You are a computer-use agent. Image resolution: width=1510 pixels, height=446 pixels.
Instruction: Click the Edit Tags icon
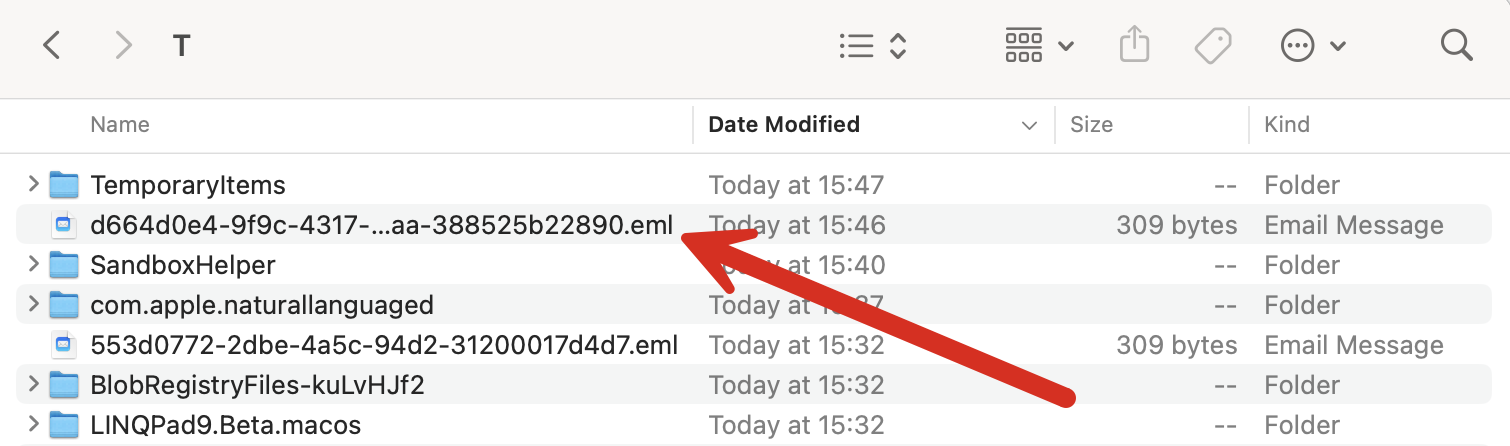click(x=1212, y=46)
